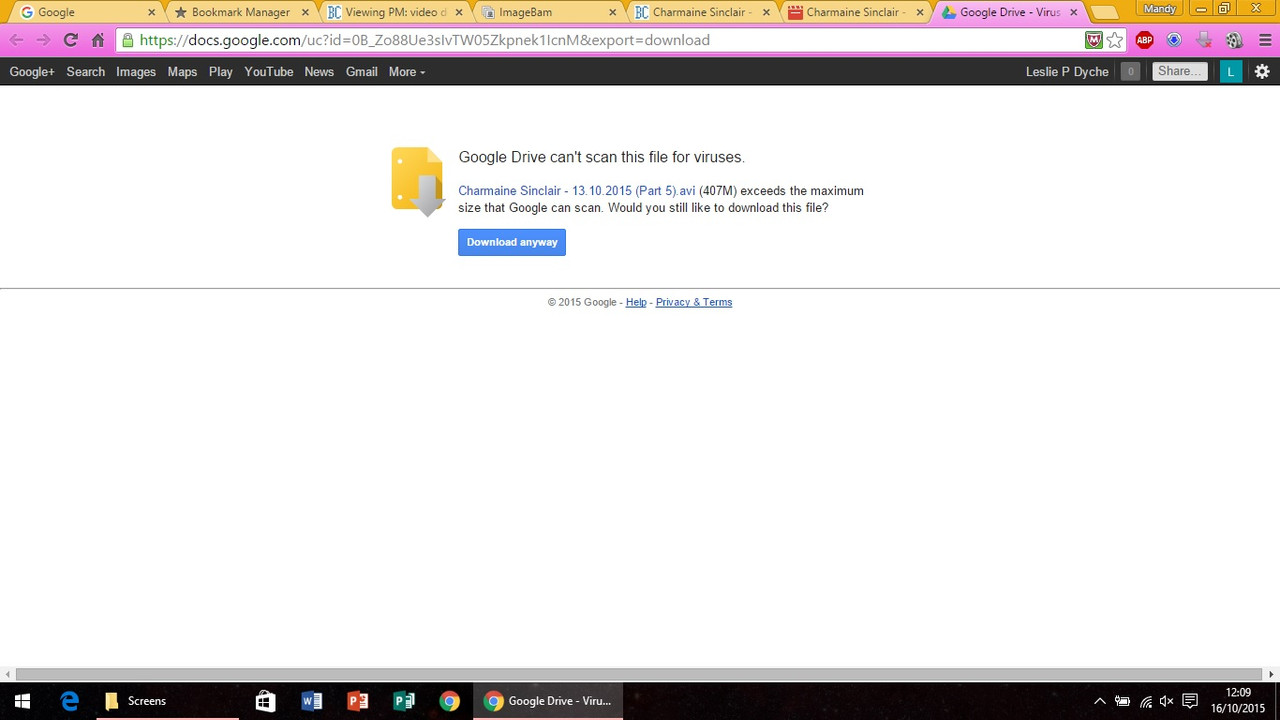The width and height of the screenshot is (1280, 720).
Task: Open Maps in the Google bar
Action: click(182, 72)
